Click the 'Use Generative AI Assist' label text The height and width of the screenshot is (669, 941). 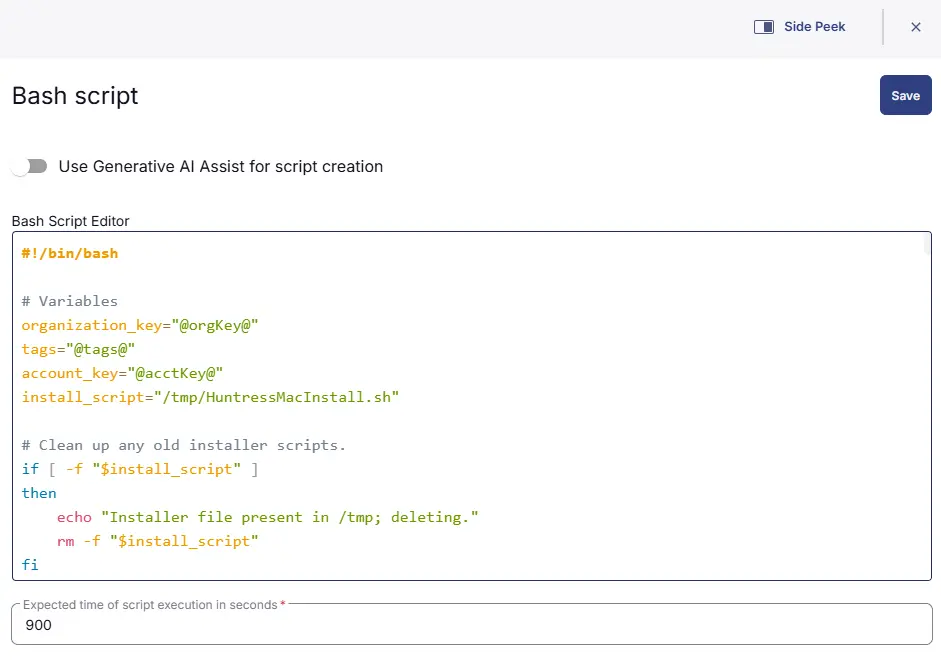[221, 166]
